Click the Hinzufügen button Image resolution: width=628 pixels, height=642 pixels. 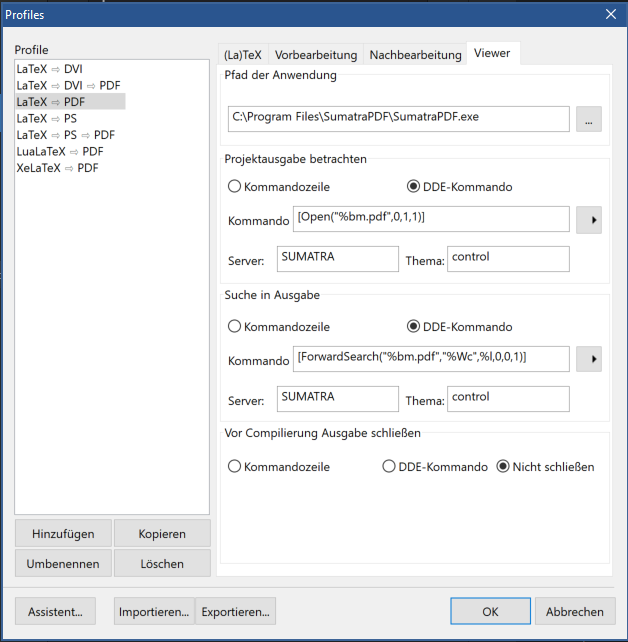(x=63, y=534)
